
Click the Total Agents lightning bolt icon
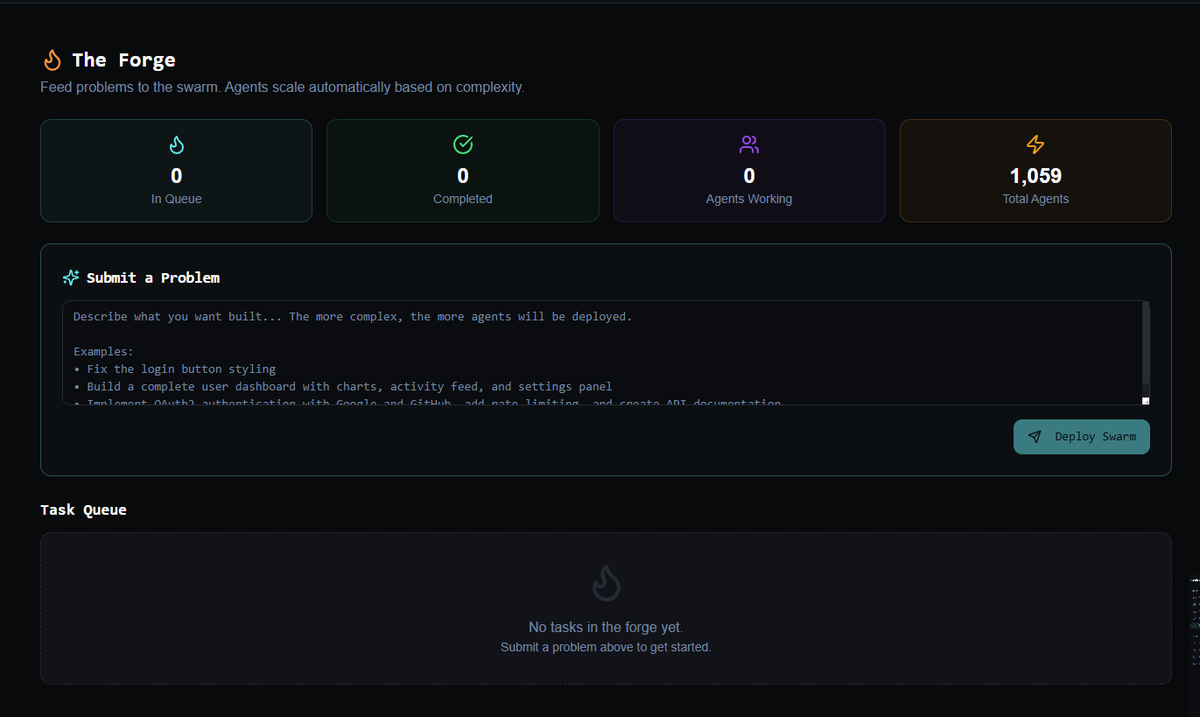1036,145
